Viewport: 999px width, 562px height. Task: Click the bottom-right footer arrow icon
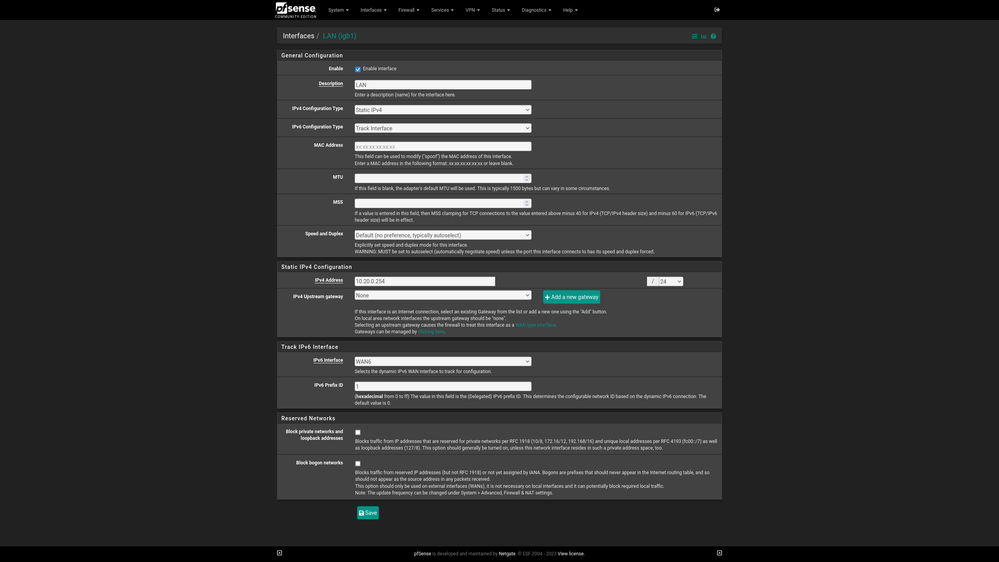tap(719, 553)
